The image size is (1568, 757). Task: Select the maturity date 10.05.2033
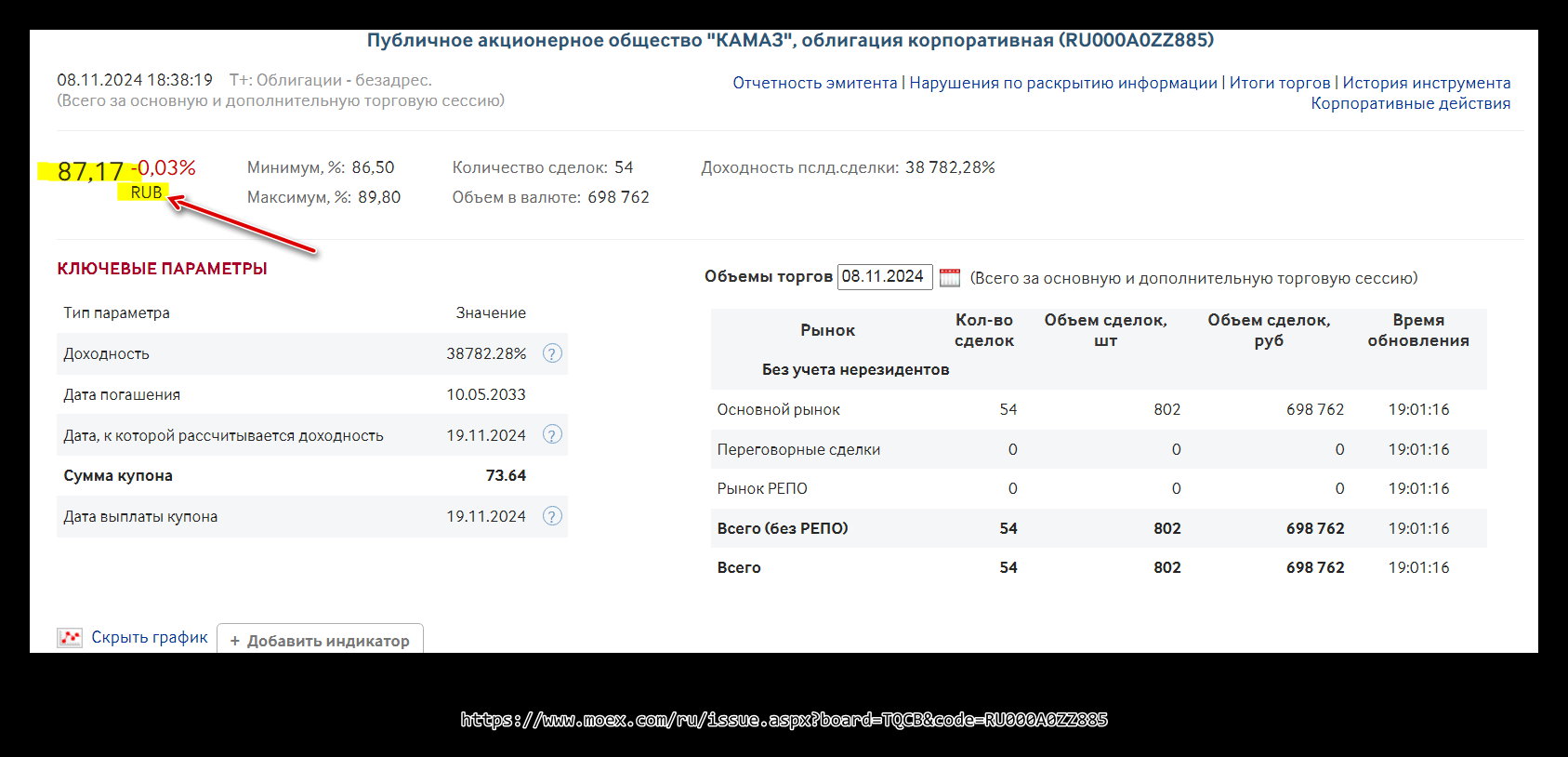[x=486, y=394]
